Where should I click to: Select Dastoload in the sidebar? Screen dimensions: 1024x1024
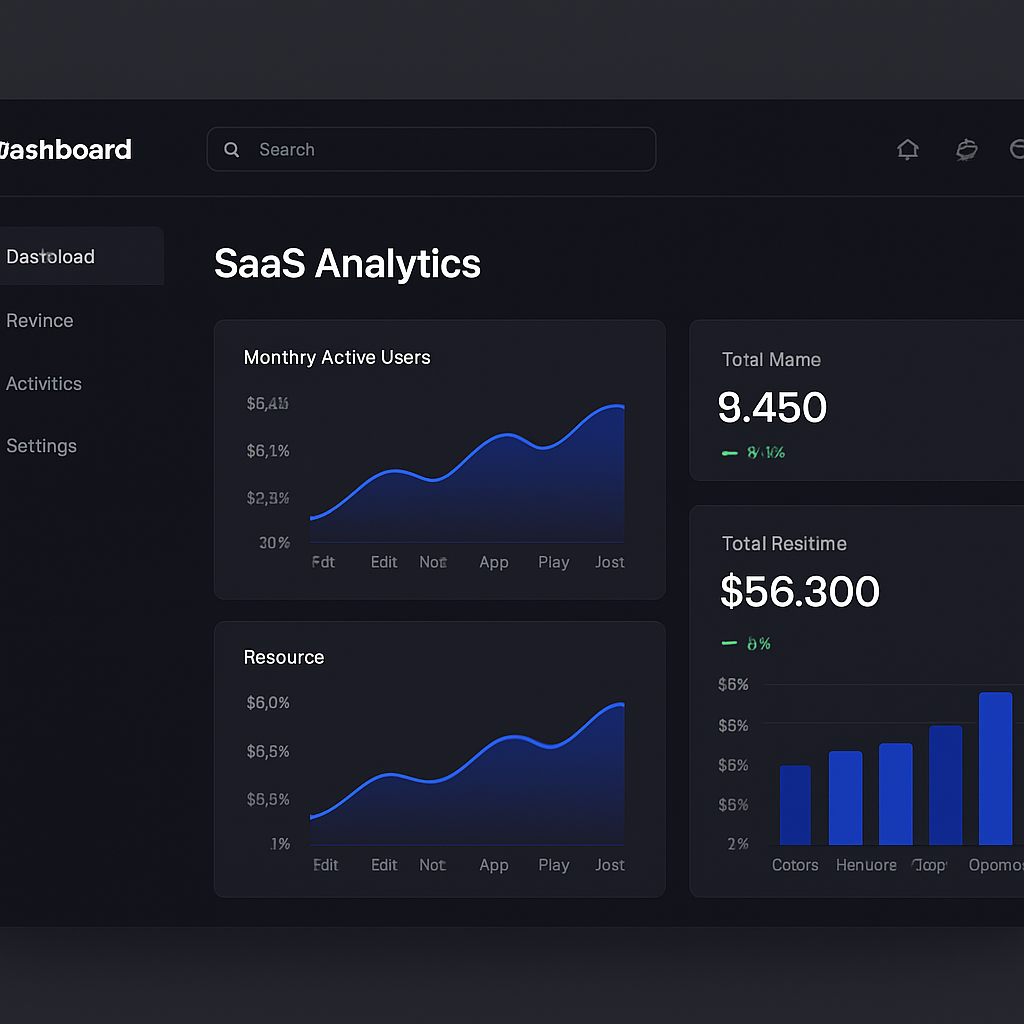[81, 256]
